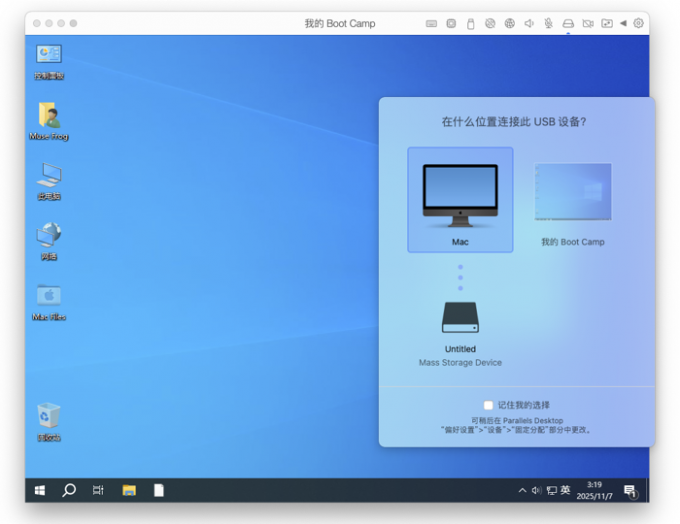Connect the USB device to Mac
This screenshot has width=680, height=524.
pyautogui.click(x=460, y=200)
